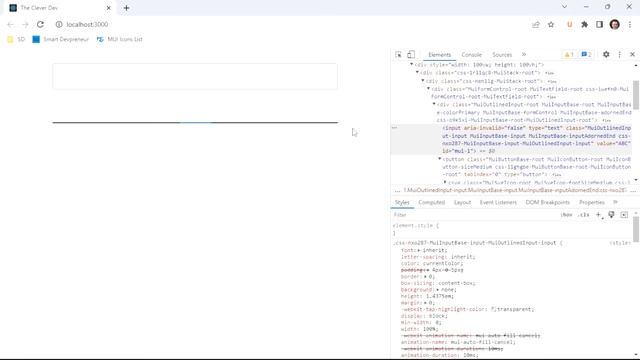Go forward in browser history
This screenshot has height=360, width=640.
pyautogui.click(x=25, y=24)
